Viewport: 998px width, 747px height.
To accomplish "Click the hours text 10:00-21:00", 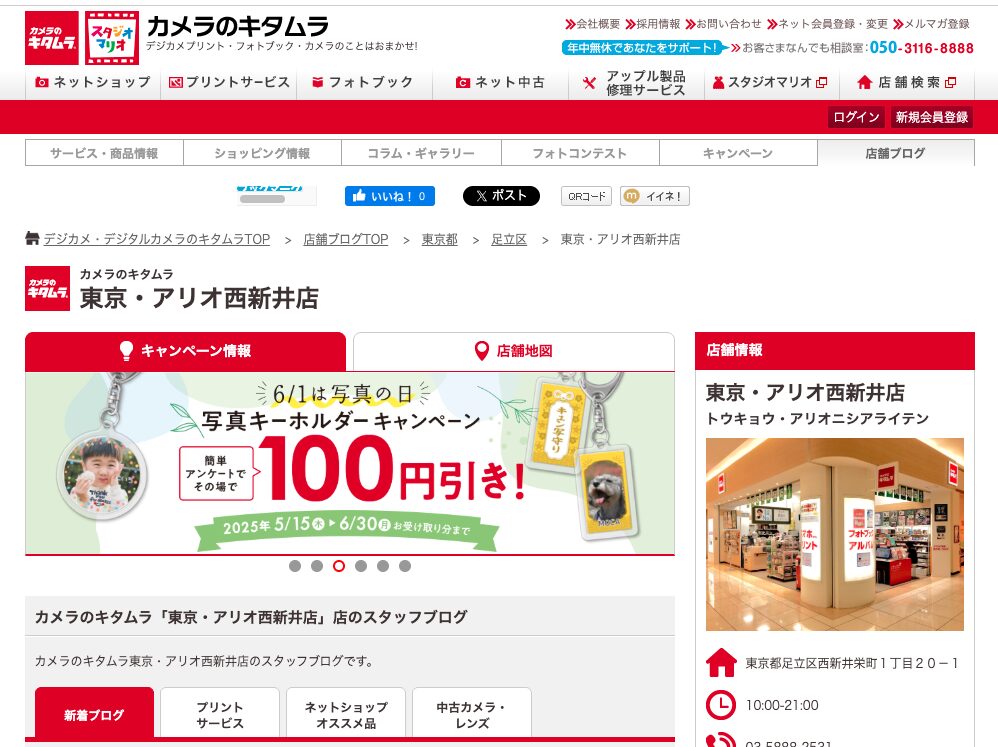I will (x=782, y=705).
